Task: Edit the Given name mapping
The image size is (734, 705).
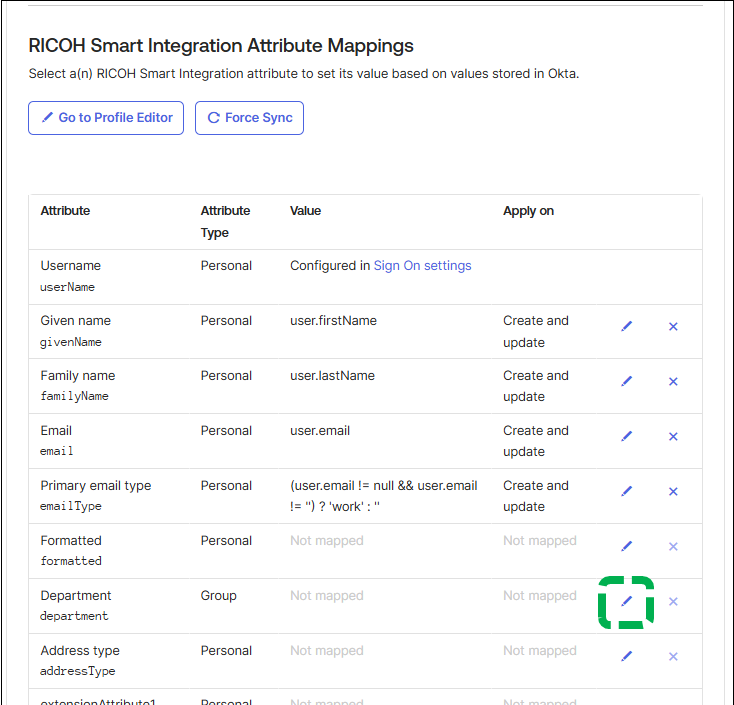Action: pyautogui.click(x=627, y=326)
